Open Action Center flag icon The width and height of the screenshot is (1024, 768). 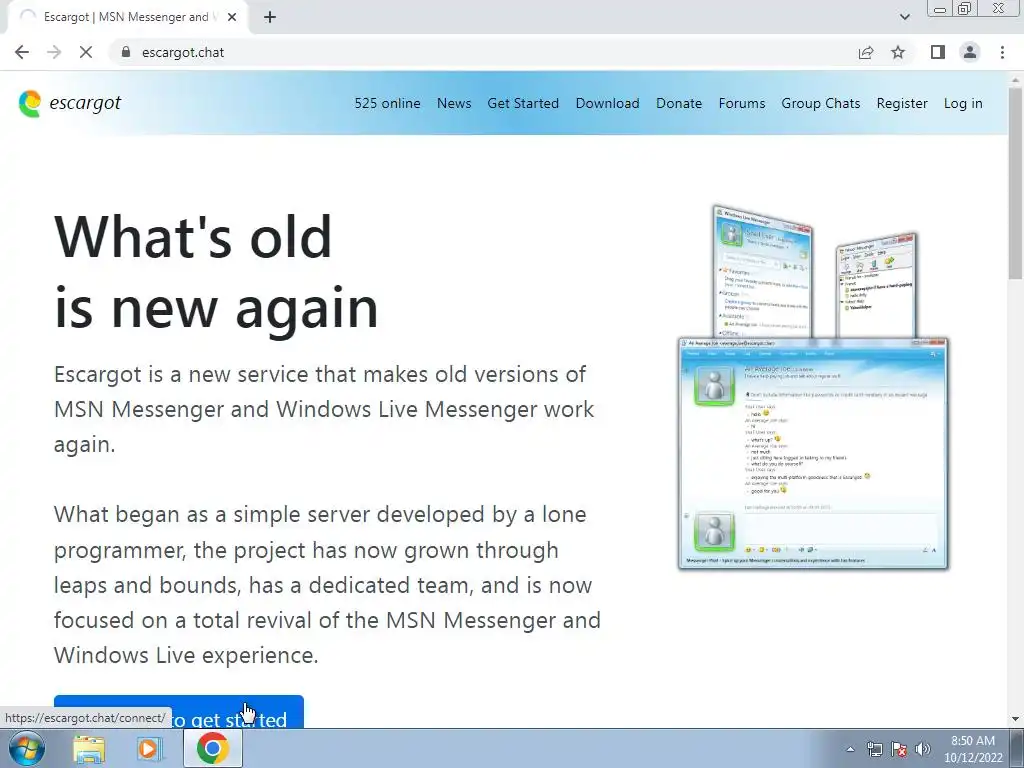click(899, 749)
